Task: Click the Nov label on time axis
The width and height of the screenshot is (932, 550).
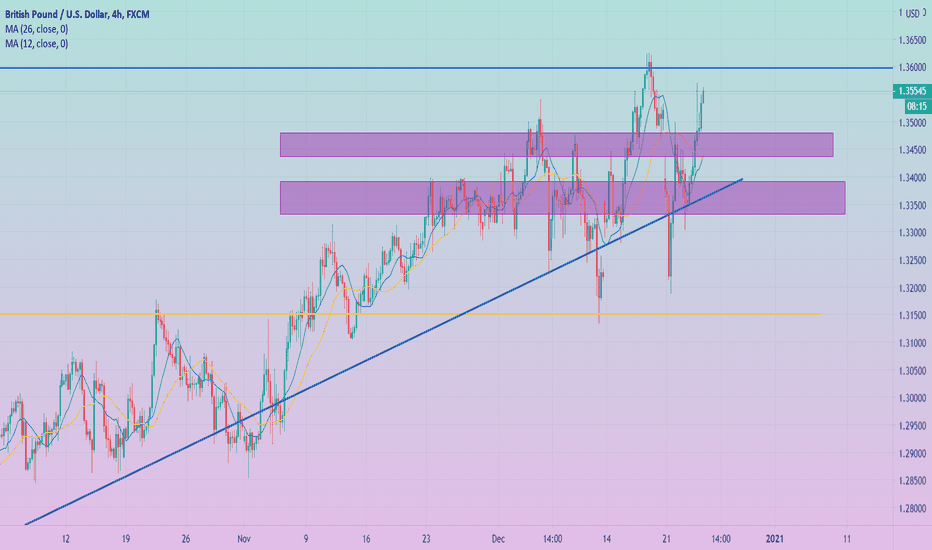Action: pyautogui.click(x=244, y=539)
